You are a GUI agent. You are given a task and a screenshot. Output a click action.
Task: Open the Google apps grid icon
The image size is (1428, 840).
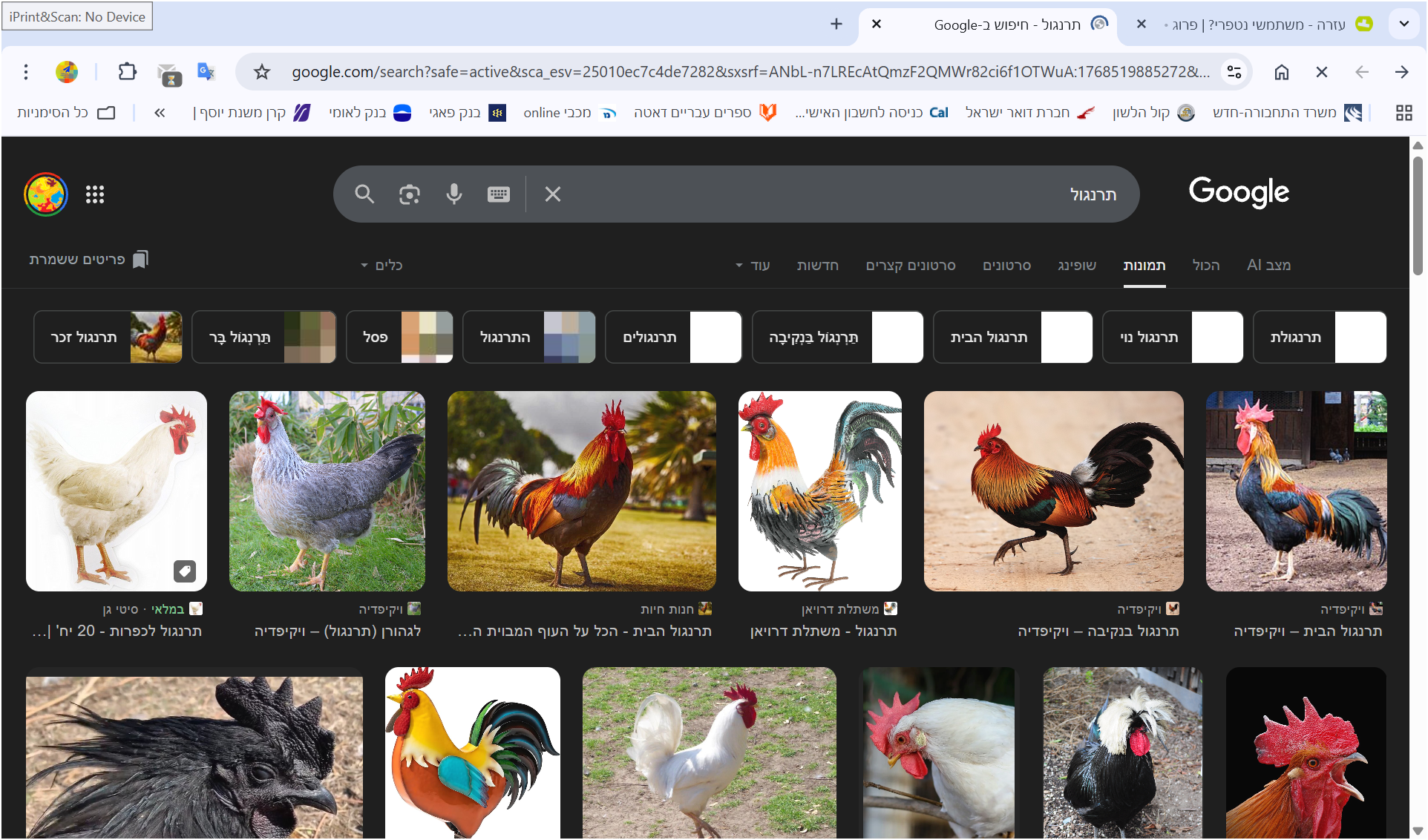coord(95,194)
